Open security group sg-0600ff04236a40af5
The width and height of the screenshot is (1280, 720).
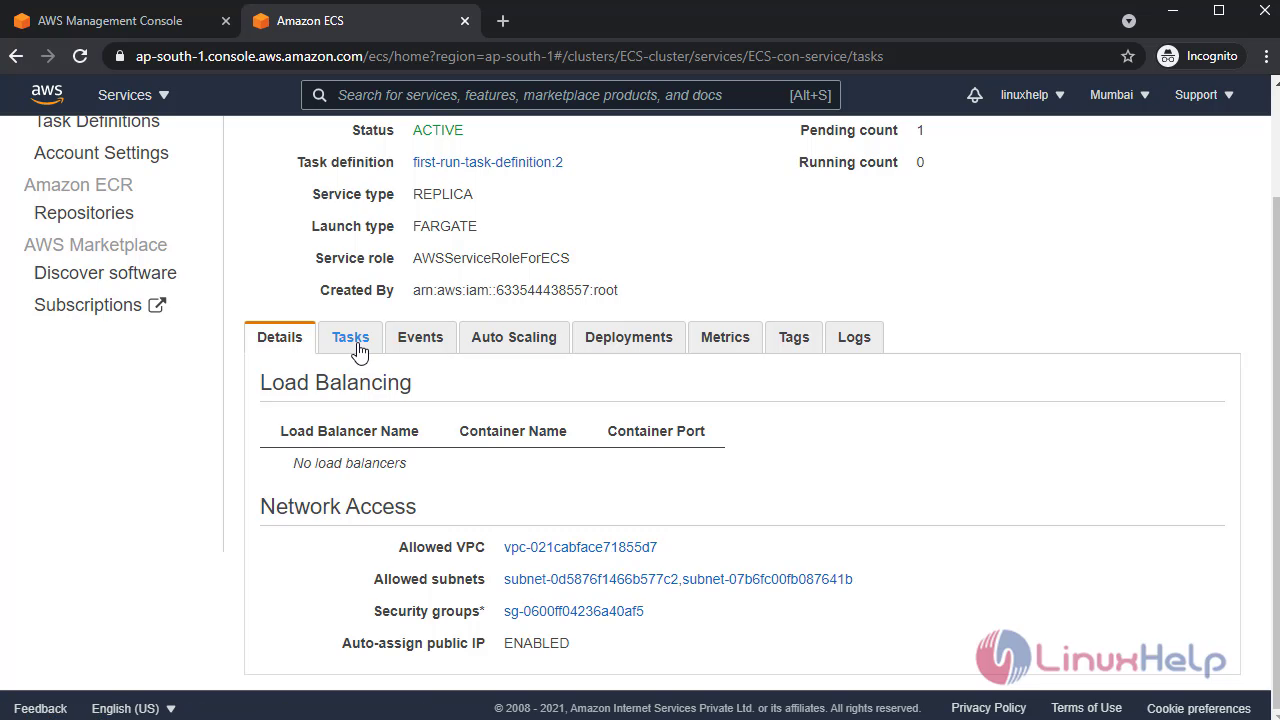[574, 611]
